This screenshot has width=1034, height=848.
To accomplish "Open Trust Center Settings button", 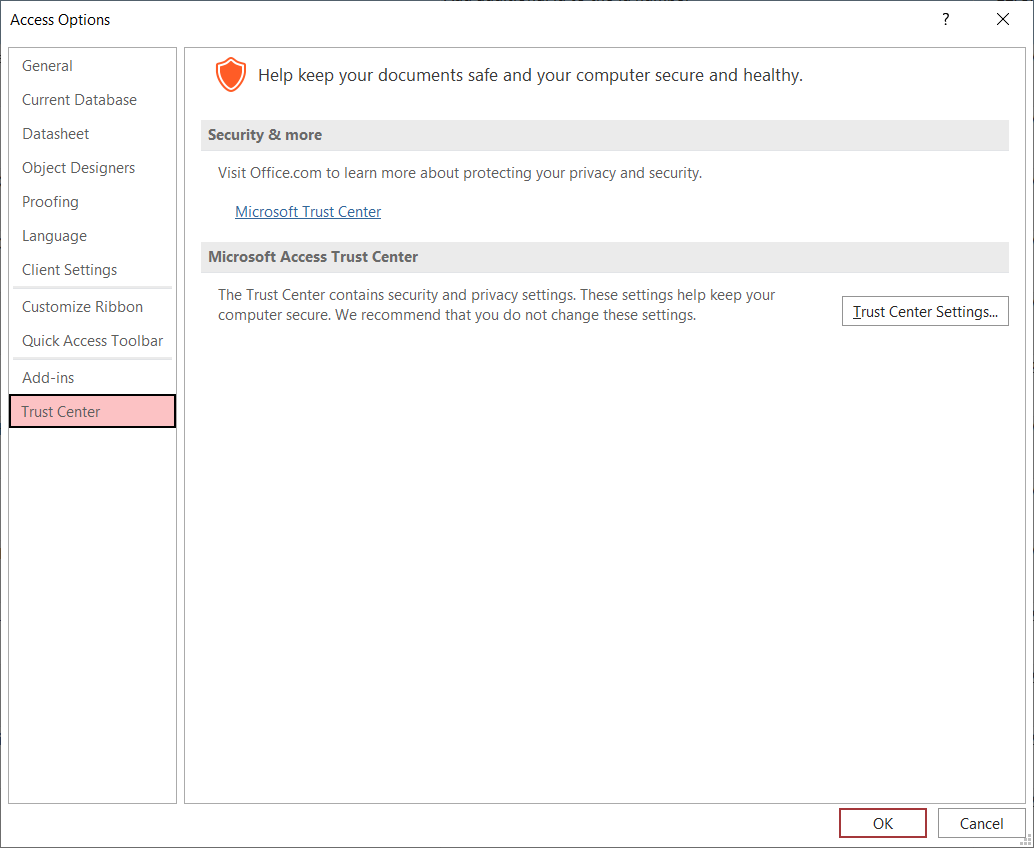I will click(925, 312).
